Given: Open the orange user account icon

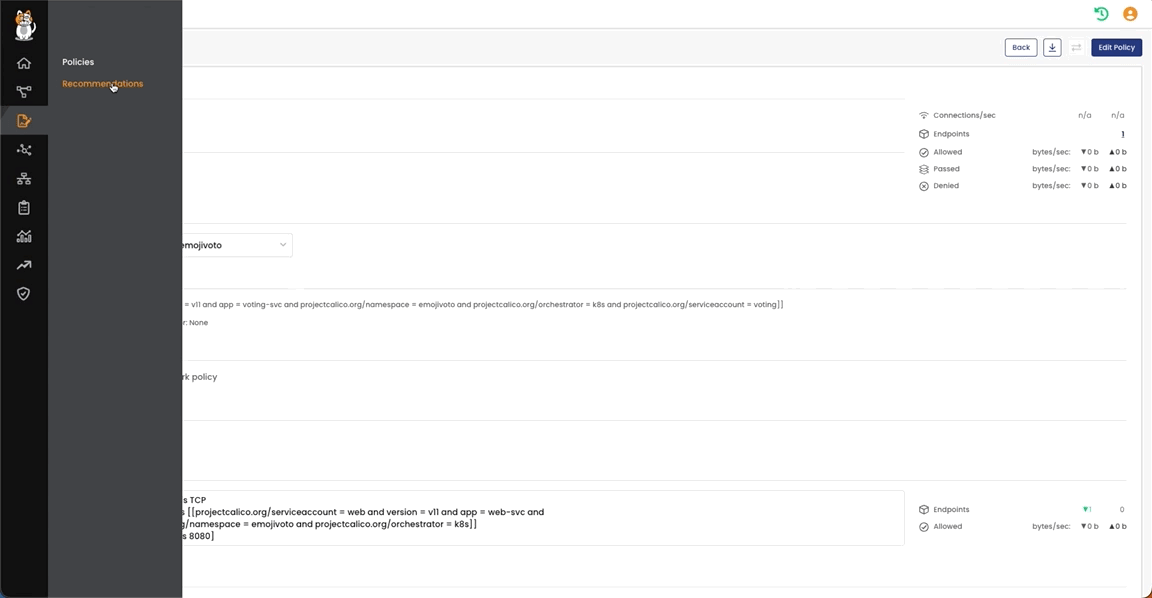Looking at the screenshot, I should tap(1130, 13).
